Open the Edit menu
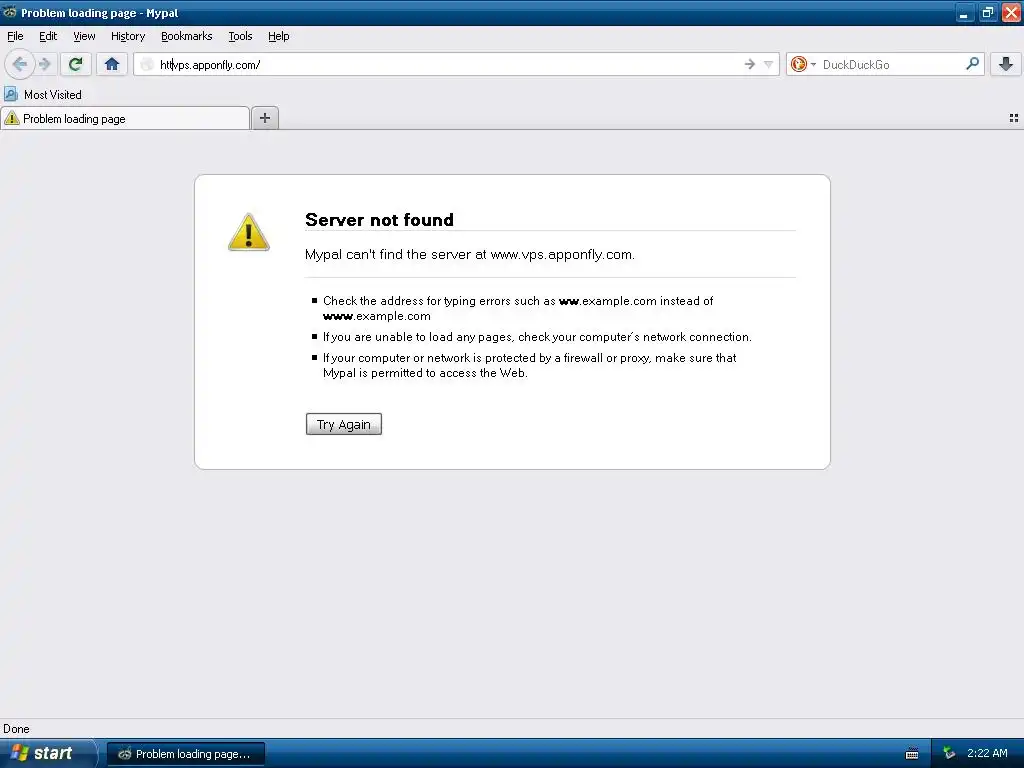 pyautogui.click(x=48, y=36)
